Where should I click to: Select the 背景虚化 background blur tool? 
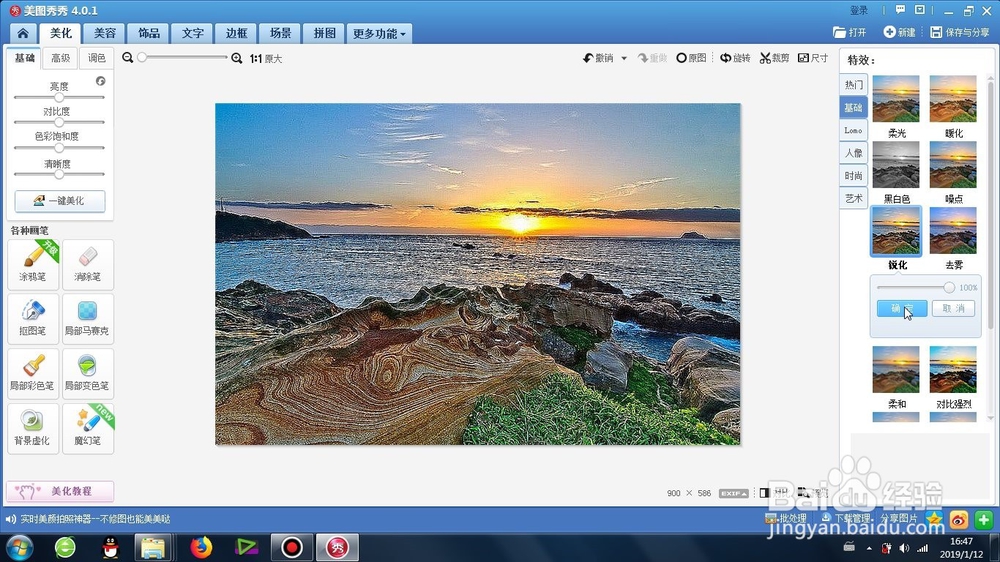[33, 427]
